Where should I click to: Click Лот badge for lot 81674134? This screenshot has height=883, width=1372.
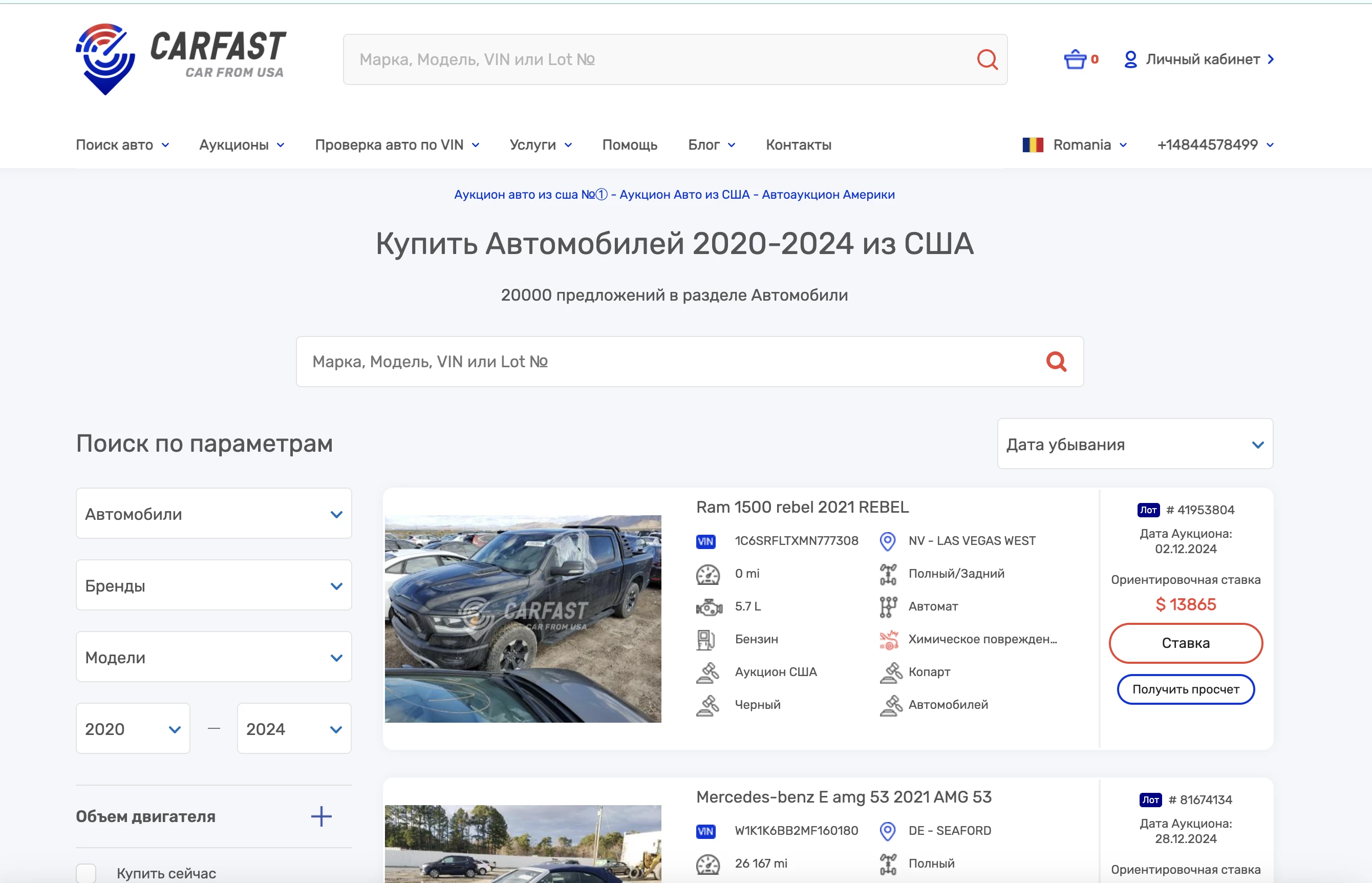[x=1150, y=800]
